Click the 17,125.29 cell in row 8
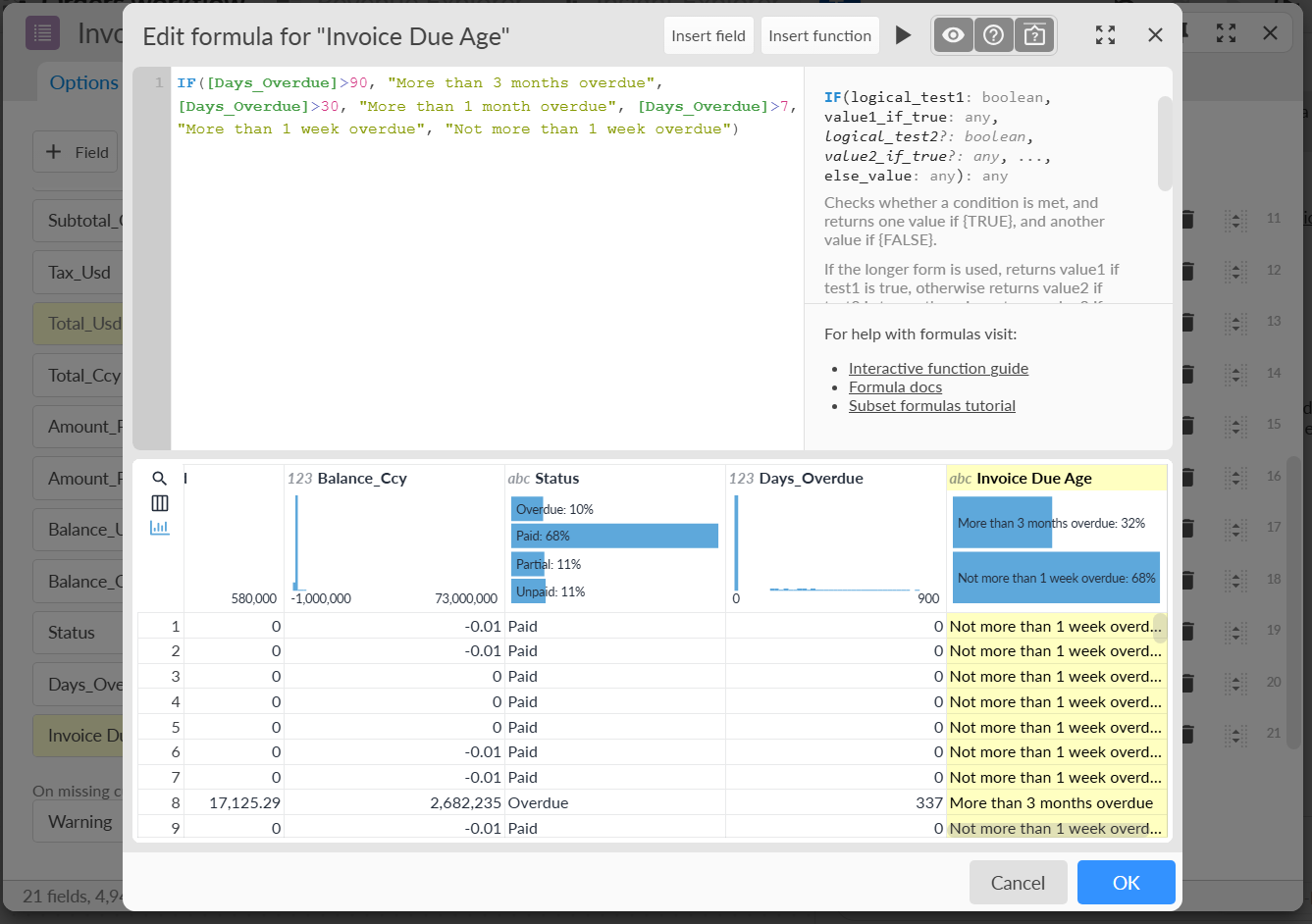The height and width of the screenshot is (924, 1312). (x=234, y=802)
